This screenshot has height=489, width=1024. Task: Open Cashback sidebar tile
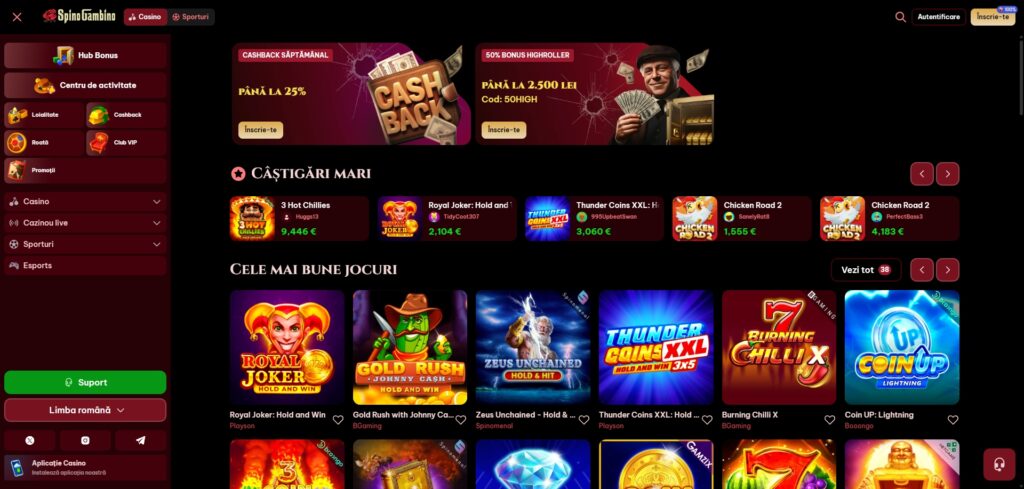coord(126,115)
